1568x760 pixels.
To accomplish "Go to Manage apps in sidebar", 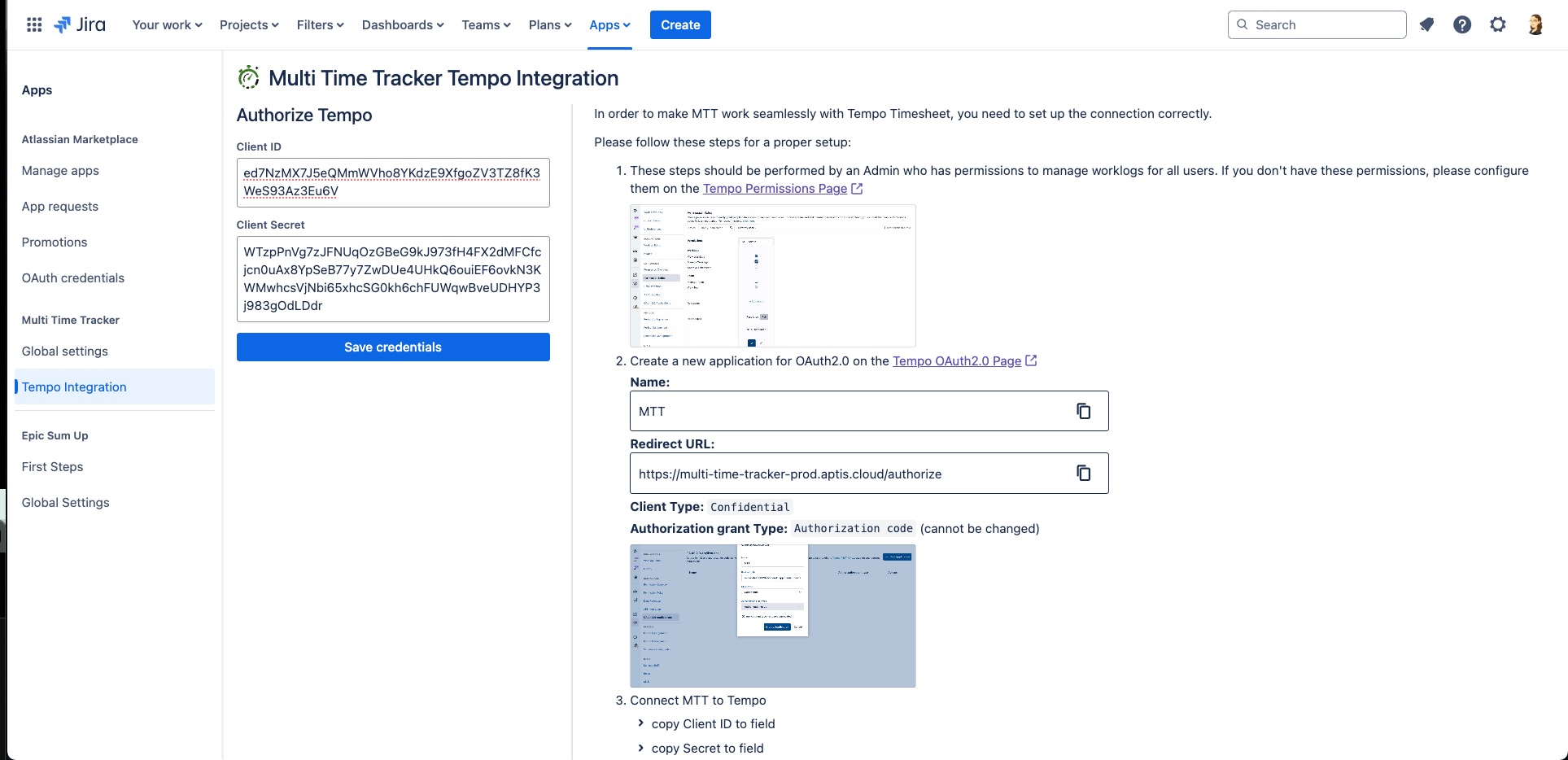I will 60,171.
